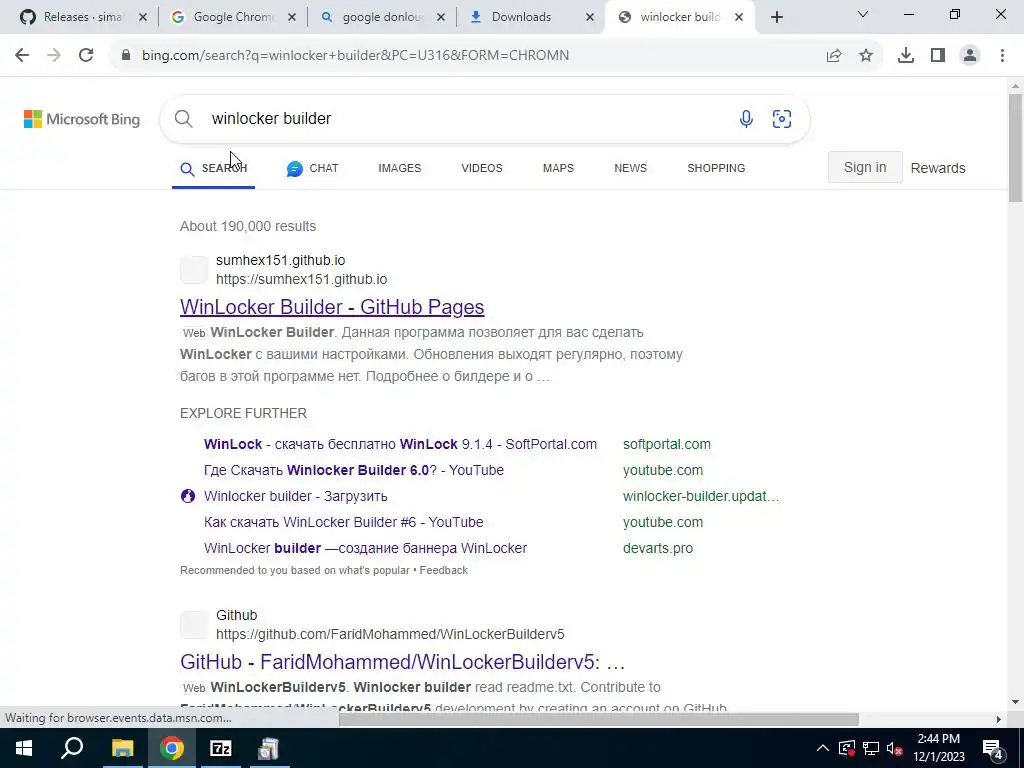
Task: Select the SHOPPING search tab
Action: (x=716, y=168)
